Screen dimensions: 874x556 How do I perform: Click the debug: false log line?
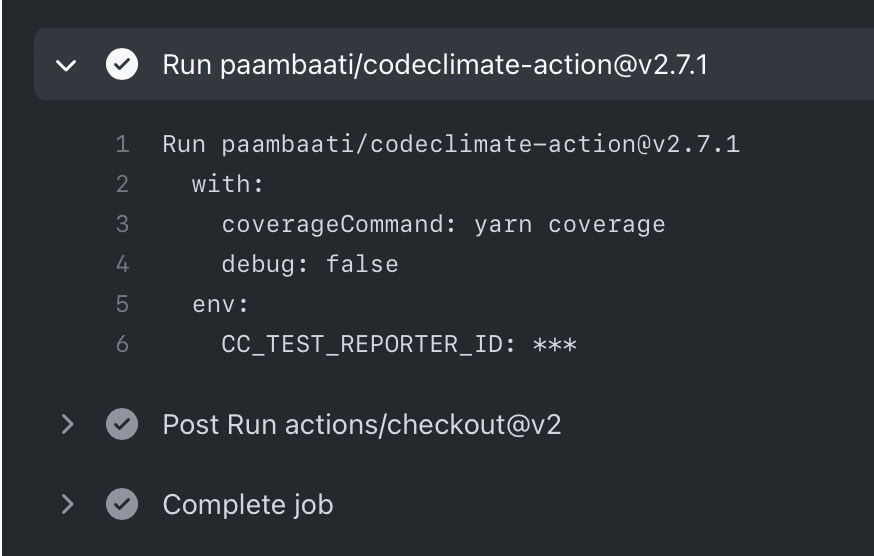pyautogui.click(x=310, y=264)
